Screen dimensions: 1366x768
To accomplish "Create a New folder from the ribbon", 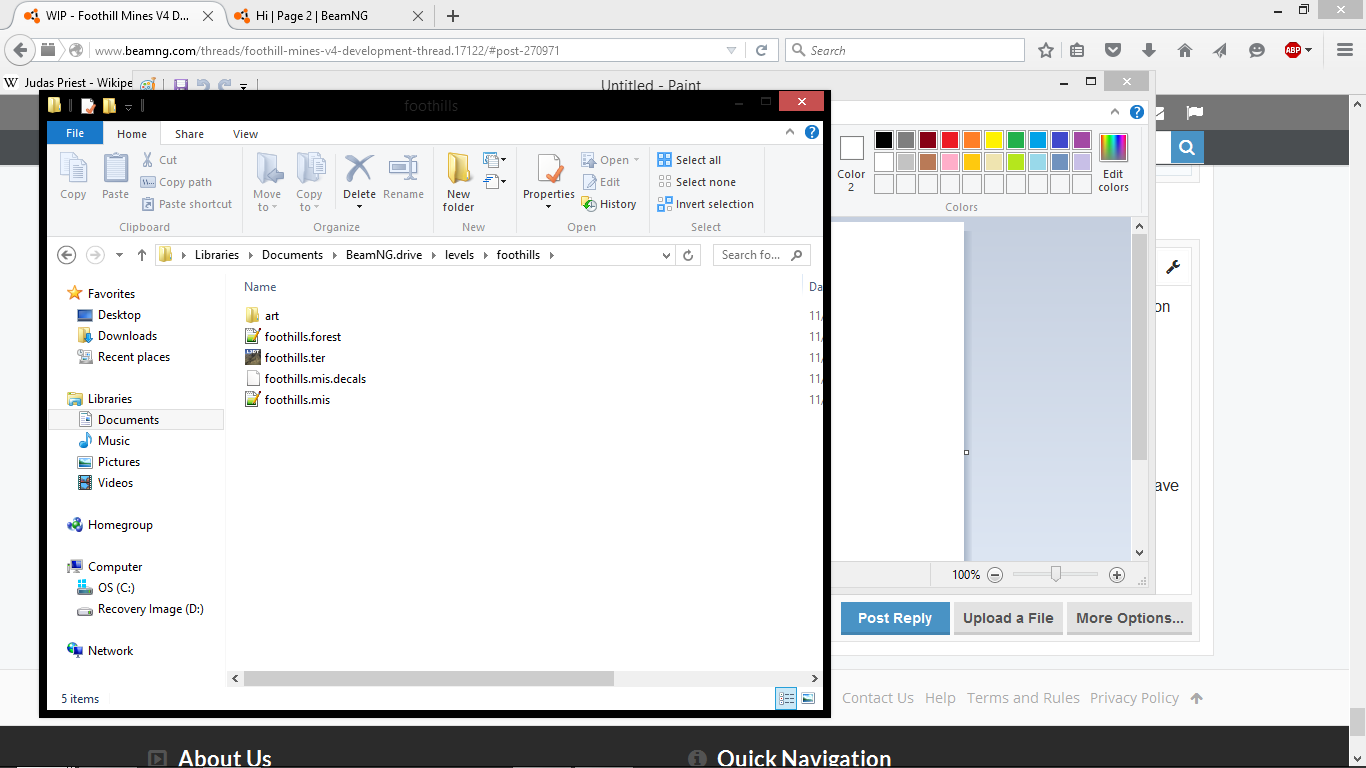I will coord(459,182).
